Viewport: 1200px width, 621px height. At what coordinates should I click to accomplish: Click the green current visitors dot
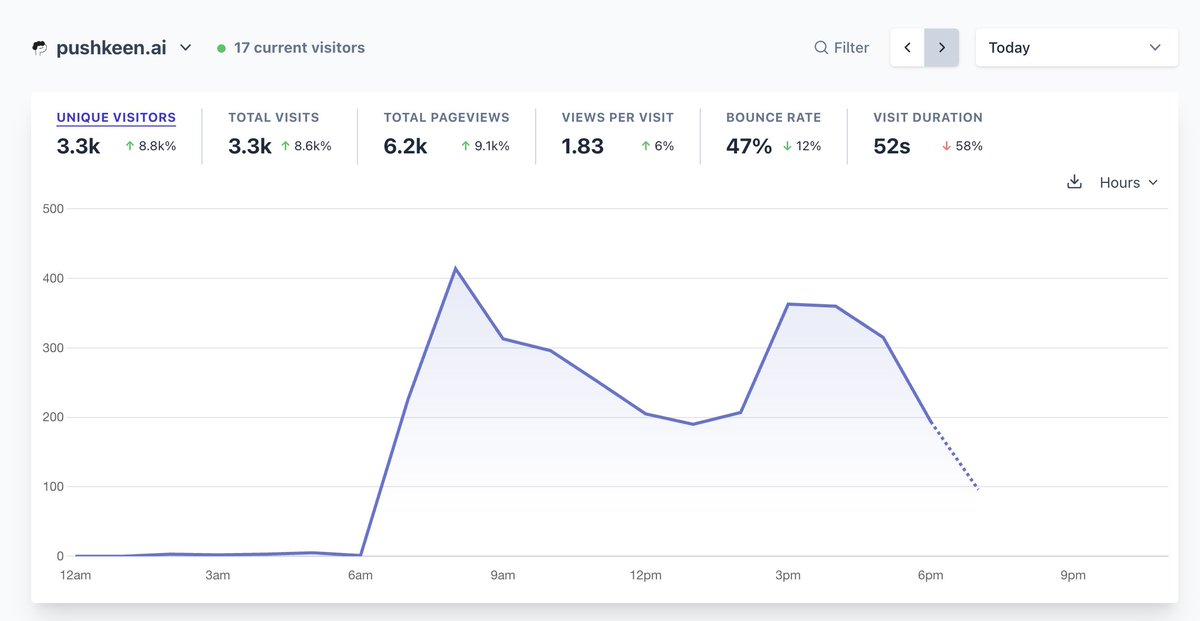point(221,48)
